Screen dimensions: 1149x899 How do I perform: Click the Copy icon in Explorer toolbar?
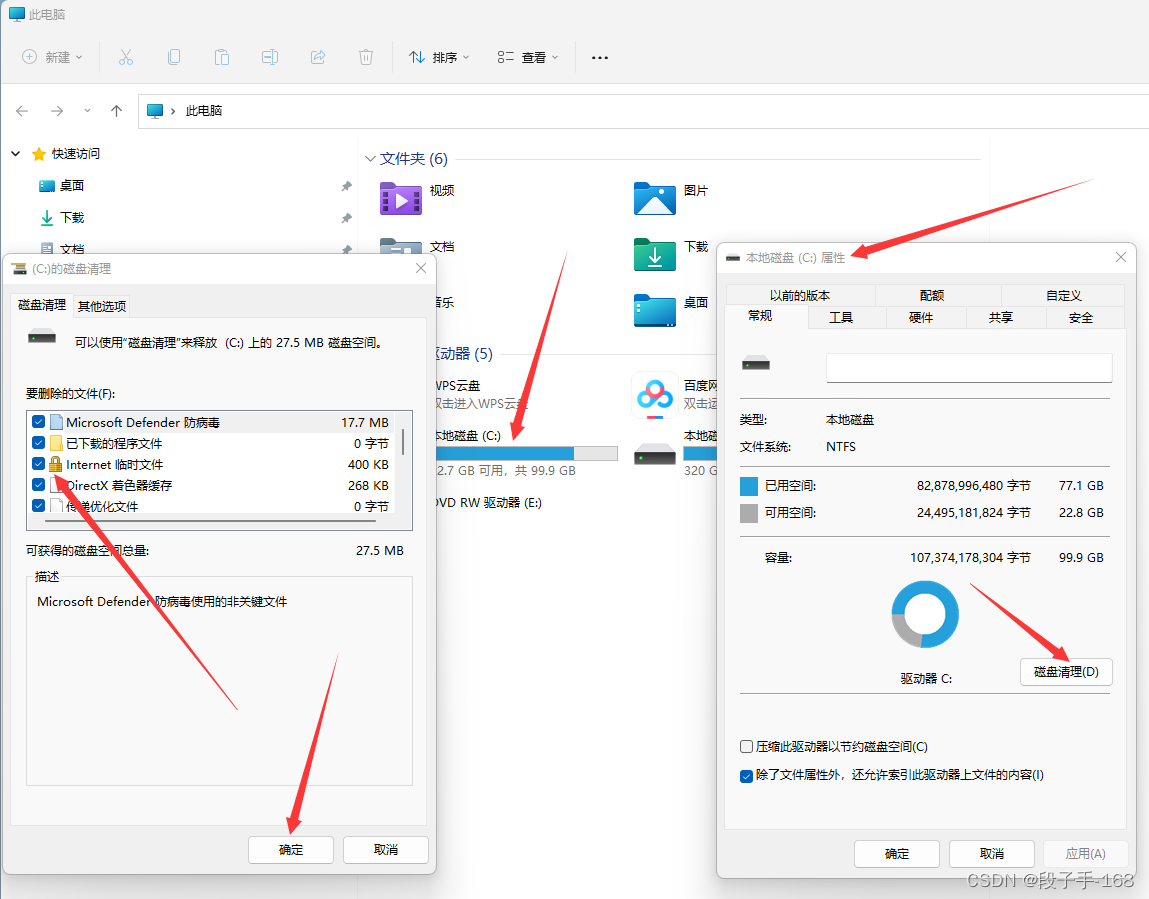point(174,57)
